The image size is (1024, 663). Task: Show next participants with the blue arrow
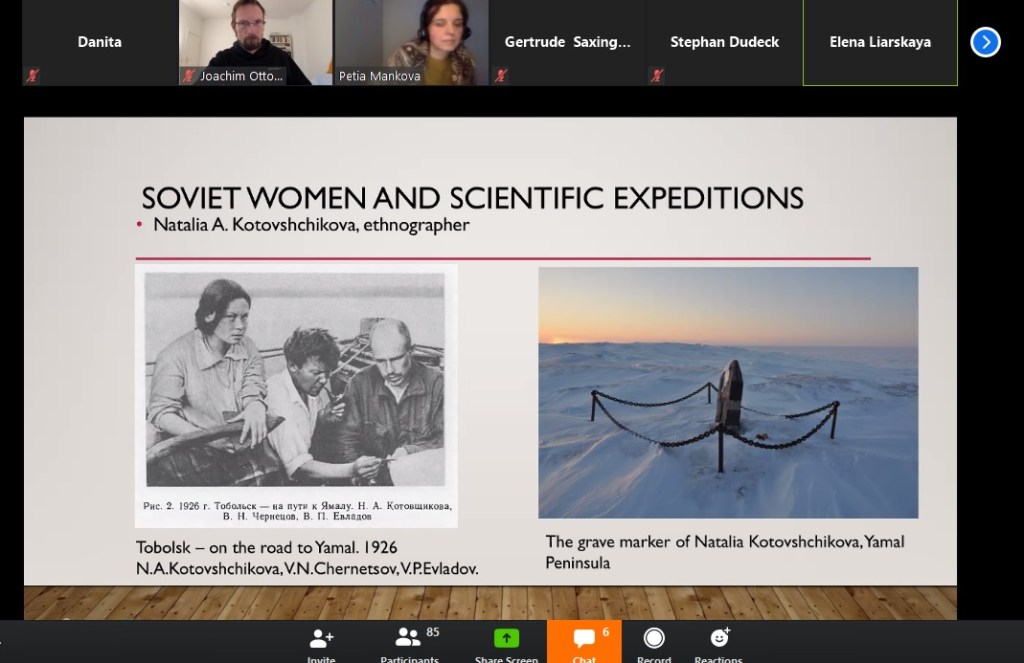click(x=985, y=42)
